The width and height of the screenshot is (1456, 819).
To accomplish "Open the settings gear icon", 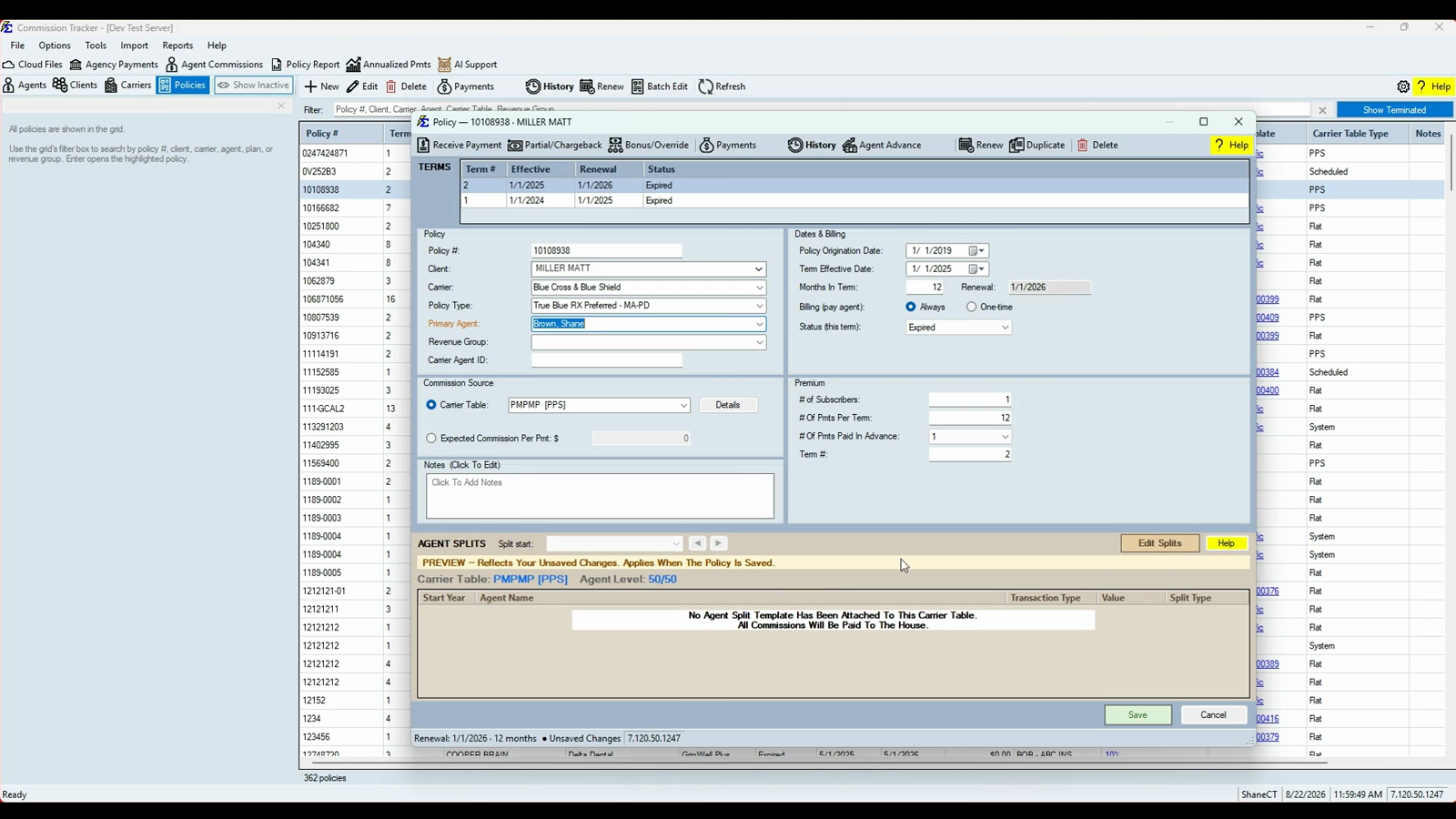I will coord(1403,86).
